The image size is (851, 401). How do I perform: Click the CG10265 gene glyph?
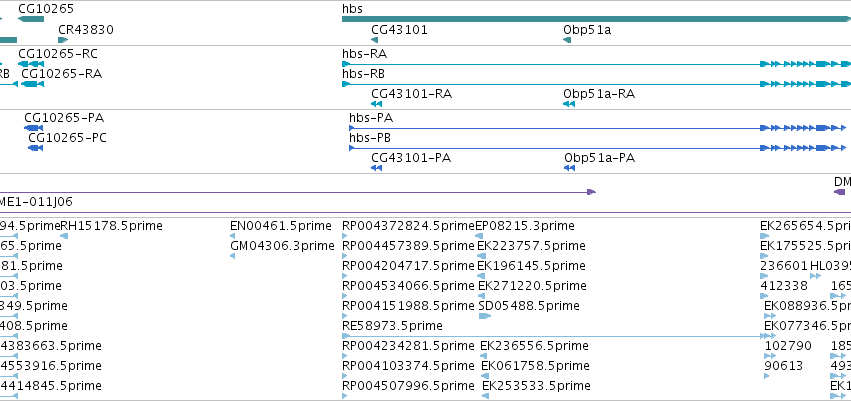point(31,20)
